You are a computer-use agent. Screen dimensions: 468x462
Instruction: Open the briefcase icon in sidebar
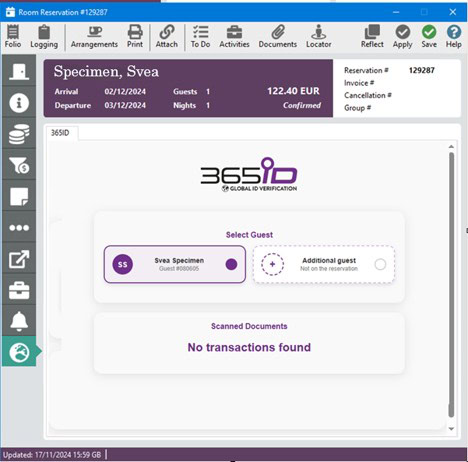click(19, 290)
